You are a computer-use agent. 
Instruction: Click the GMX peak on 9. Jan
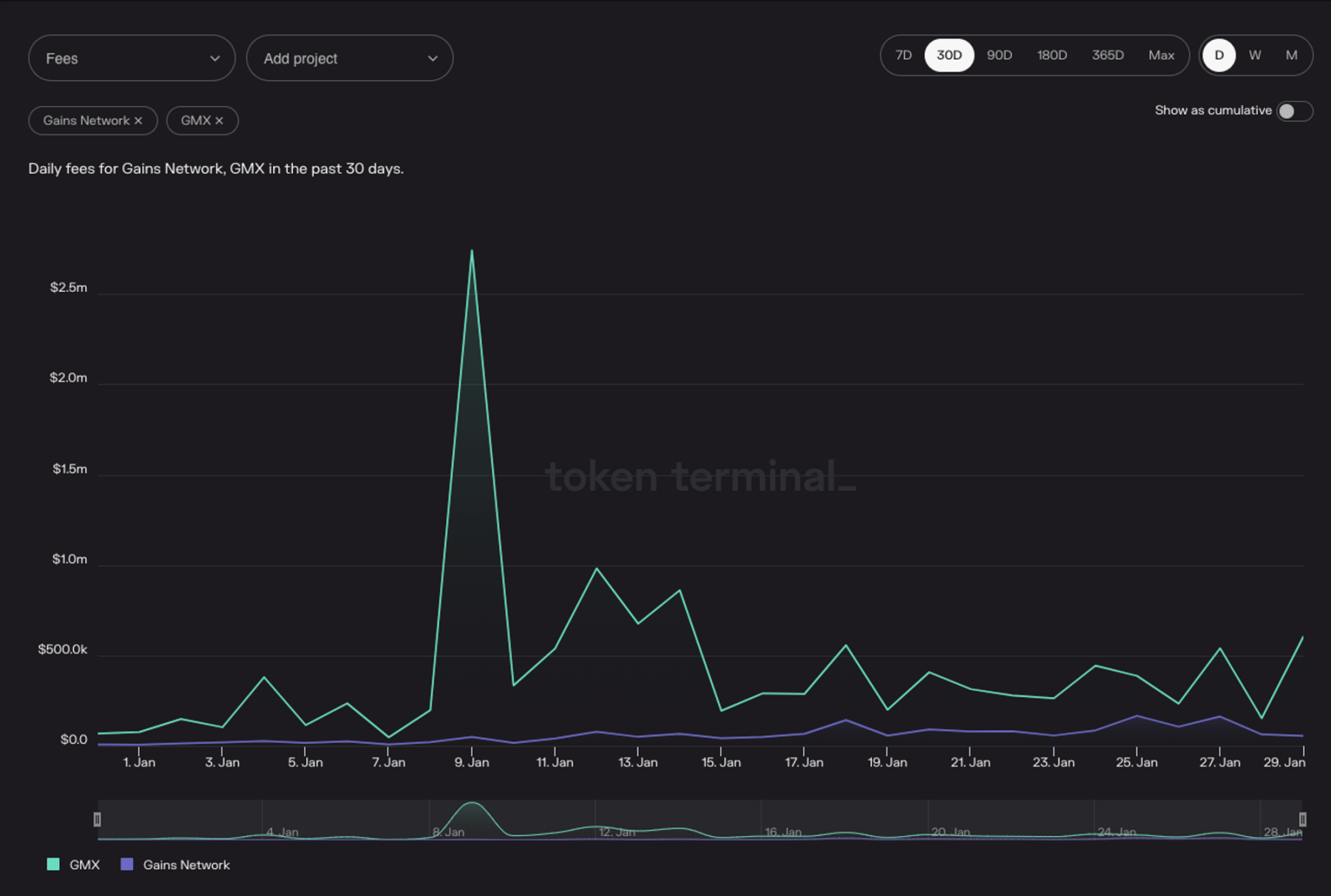pos(472,251)
